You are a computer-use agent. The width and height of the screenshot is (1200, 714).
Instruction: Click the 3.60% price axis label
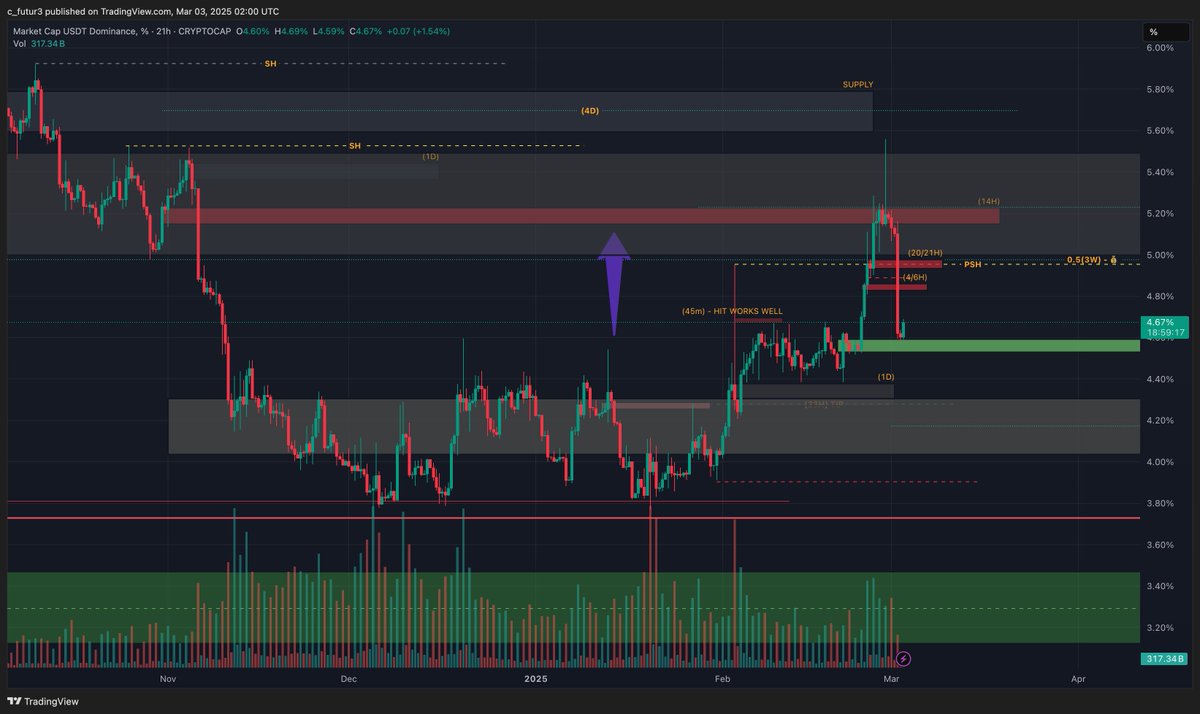tap(1160, 545)
